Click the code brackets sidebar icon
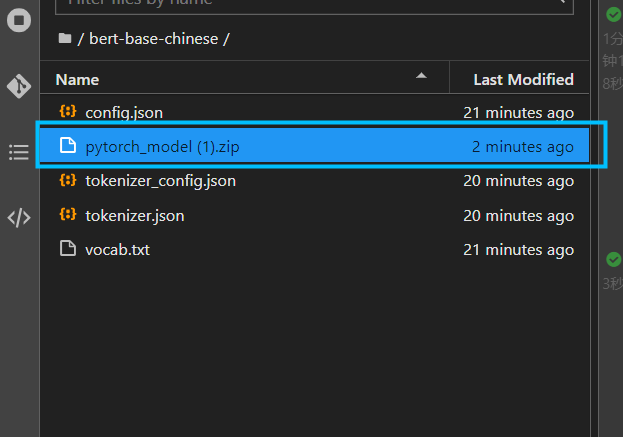623x437 pixels. [x=19, y=218]
